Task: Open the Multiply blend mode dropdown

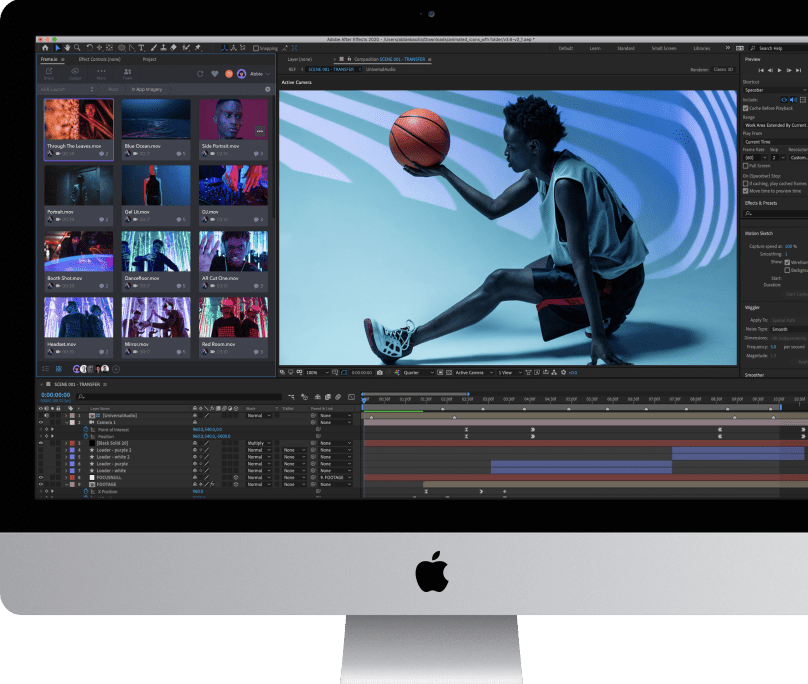Action: [259, 443]
